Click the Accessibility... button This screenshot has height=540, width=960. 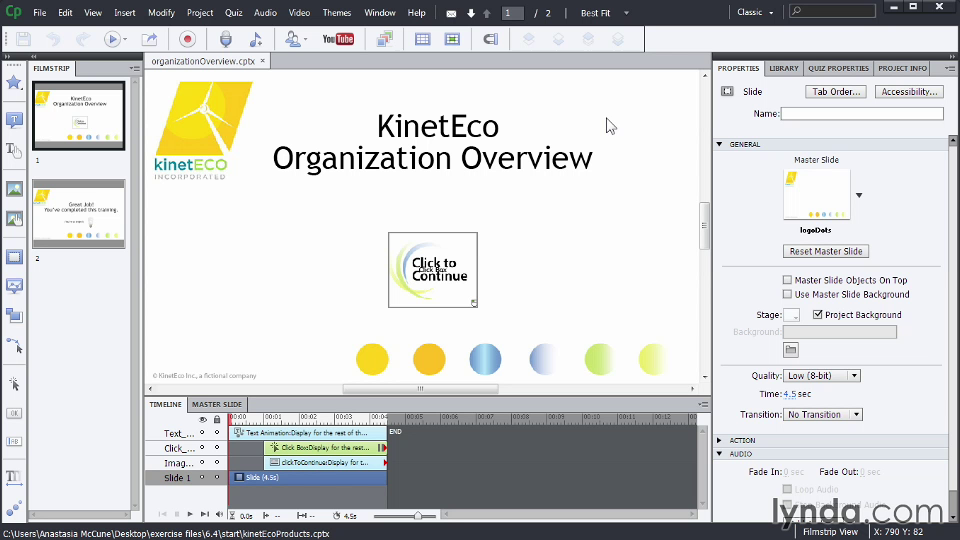[909, 91]
